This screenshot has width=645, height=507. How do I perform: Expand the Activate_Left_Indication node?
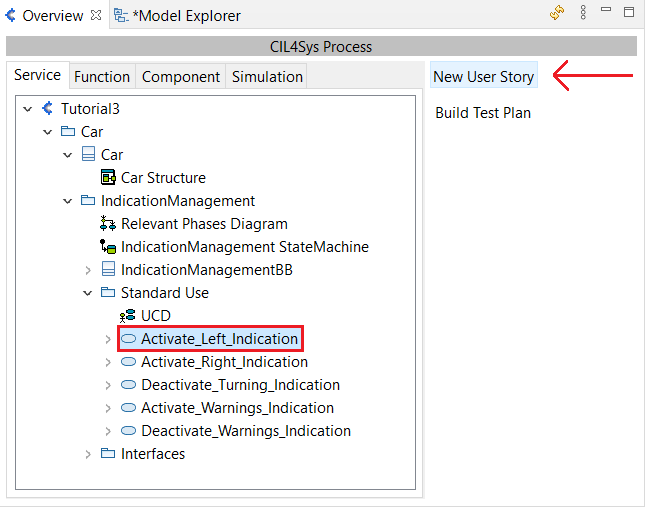click(108, 339)
